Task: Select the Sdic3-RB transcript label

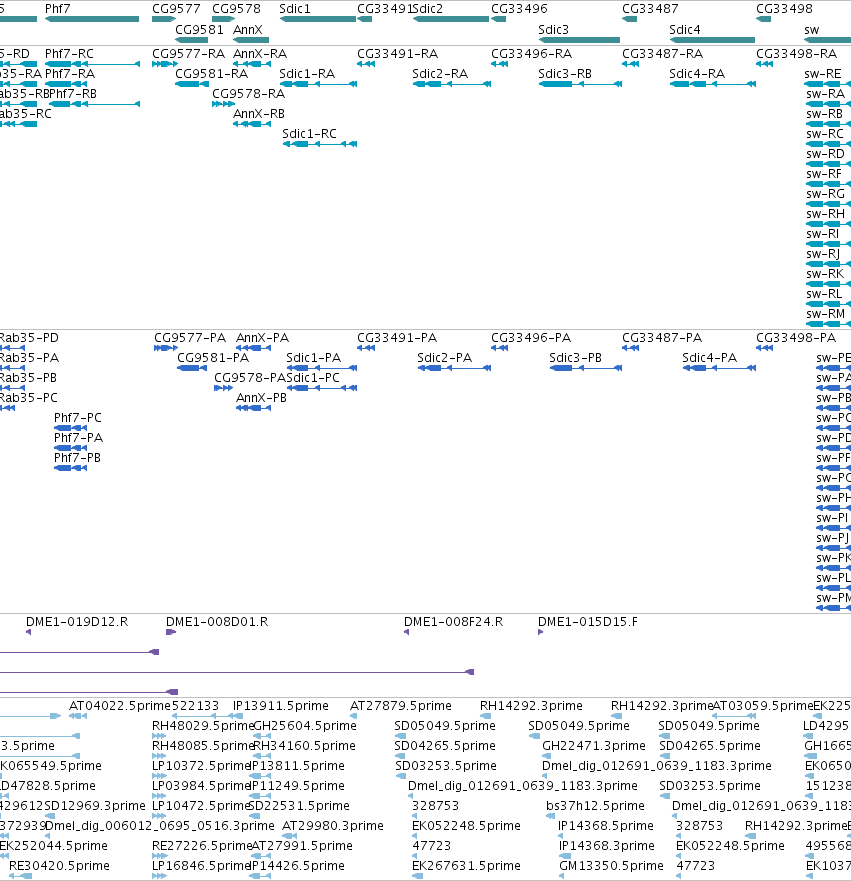Action: pos(565,74)
